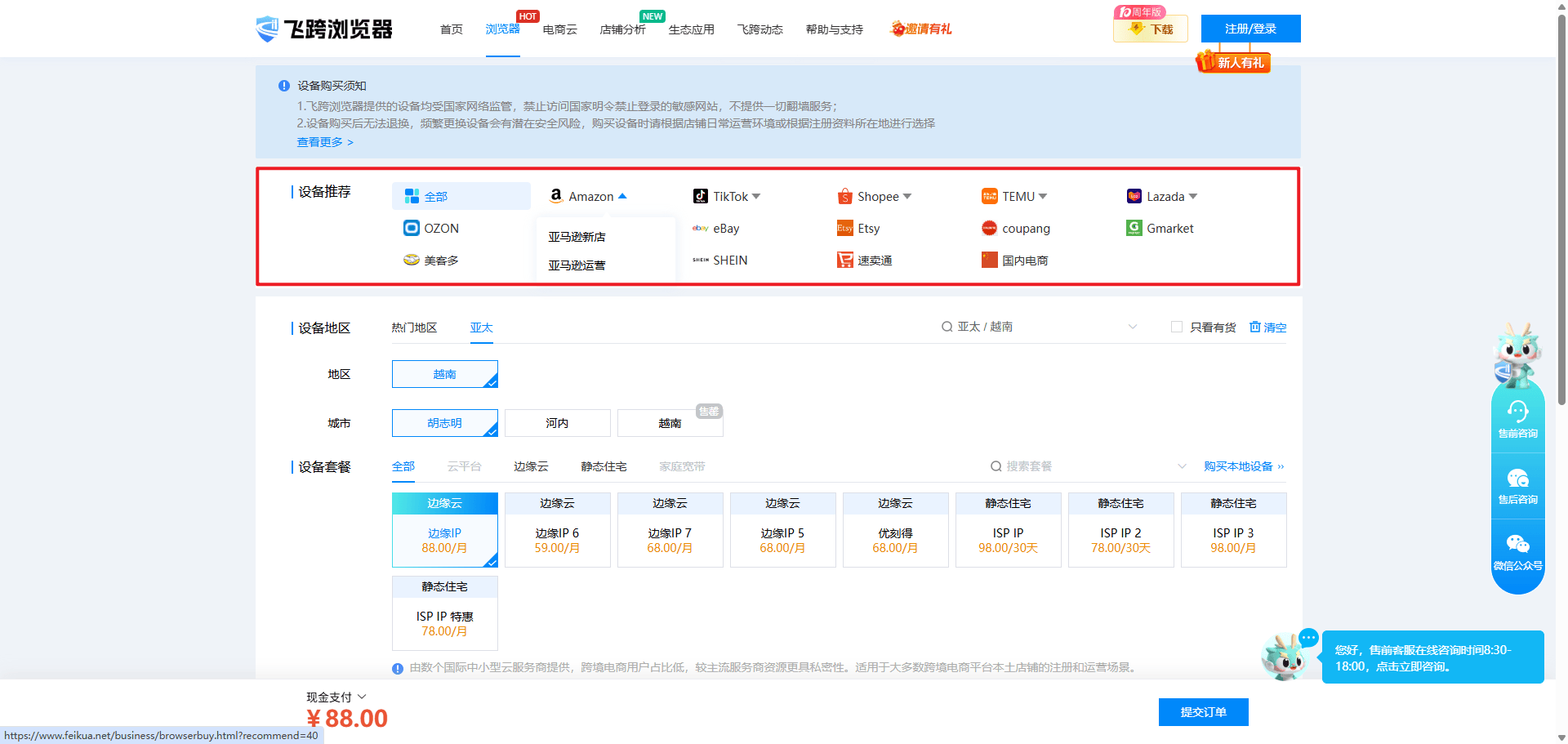Expand the TikTok dropdown arrow
The image size is (1568, 744).
pyautogui.click(x=756, y=197)
